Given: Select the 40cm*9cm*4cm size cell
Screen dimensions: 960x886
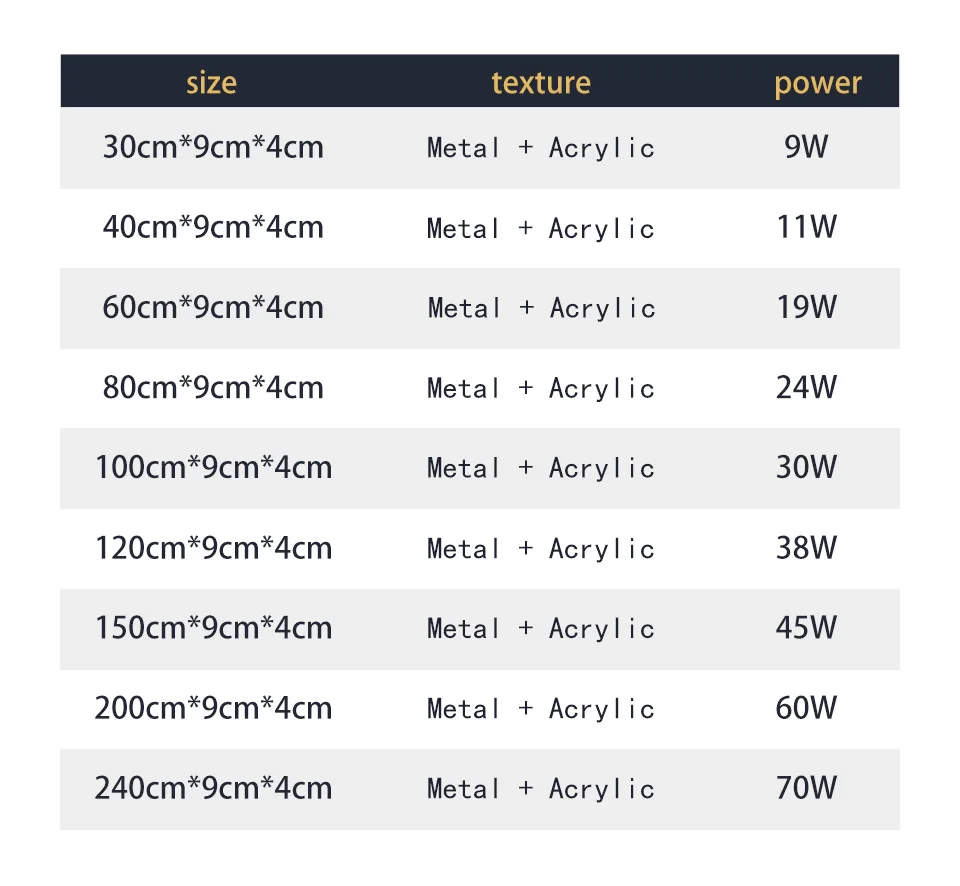Looking at the screenshot, I should click(213, 227).
